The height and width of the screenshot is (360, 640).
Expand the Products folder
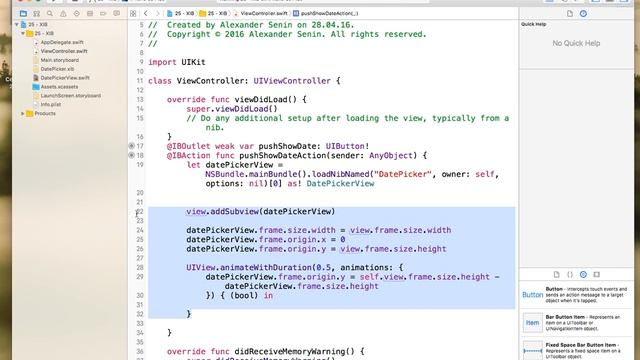tap(23, 113)
